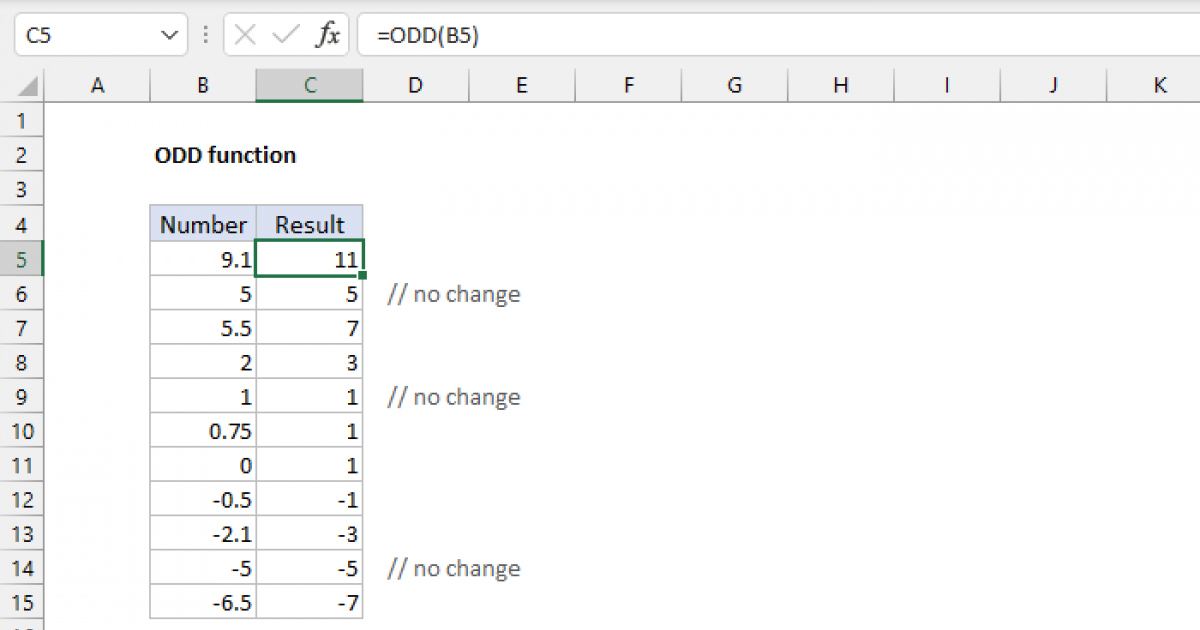Click the vertical ellipsis beside the Name Box
The image size is (1200, 630).
point(205,34)
